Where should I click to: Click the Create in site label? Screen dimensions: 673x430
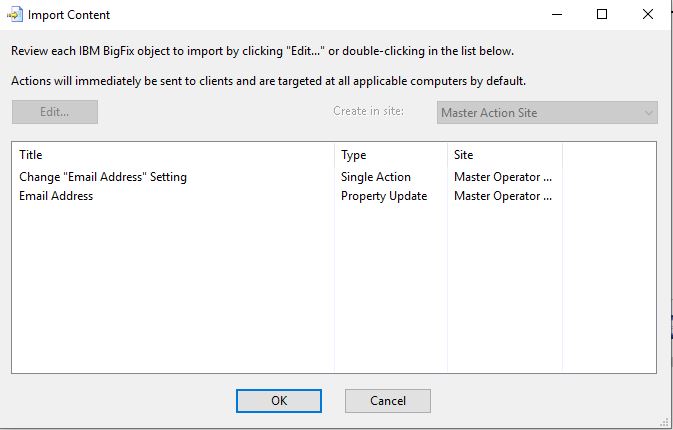point(368,111)
